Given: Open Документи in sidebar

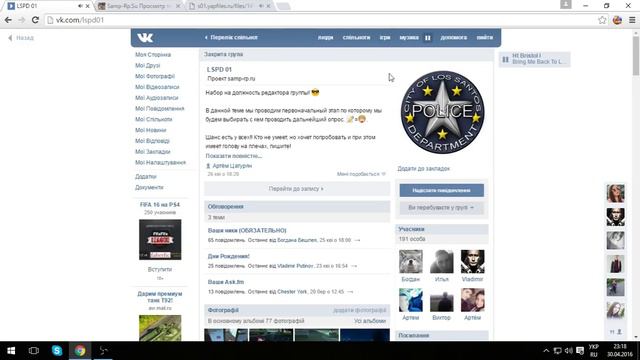Looking at the screenshot, I should [149, 187].
